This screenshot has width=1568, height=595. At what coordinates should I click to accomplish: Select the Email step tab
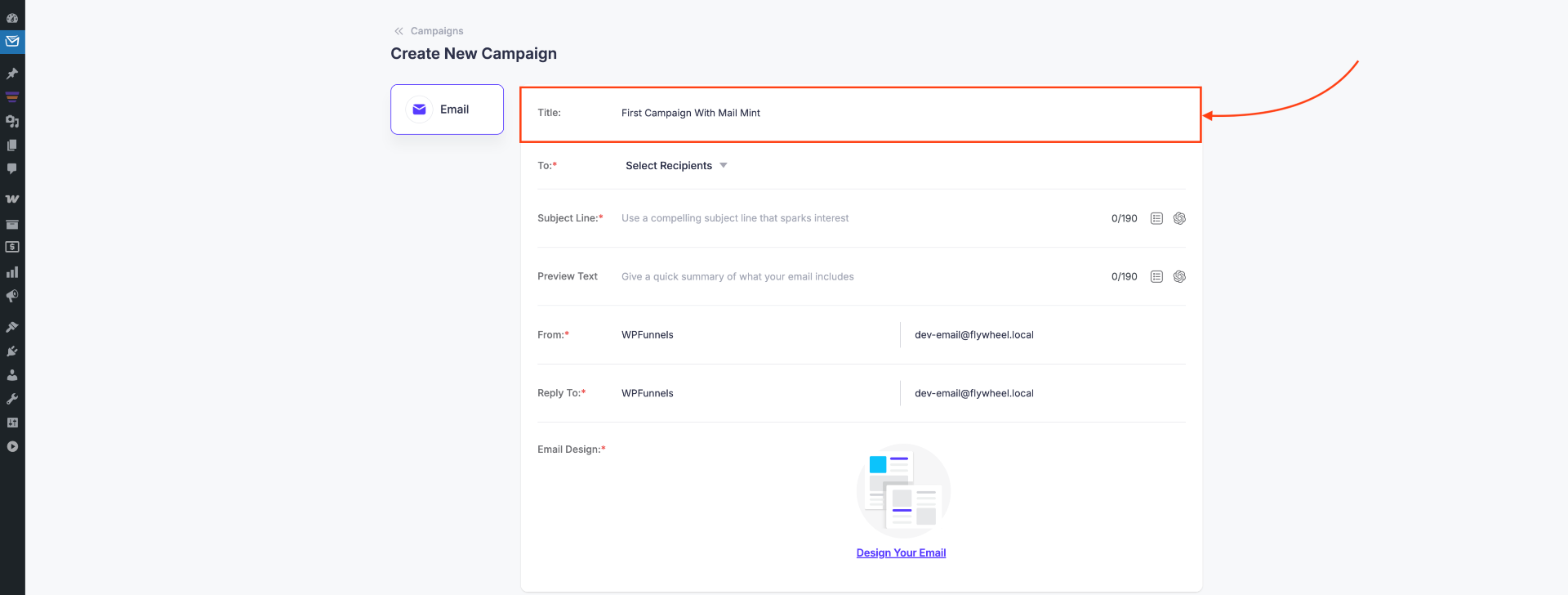point(447,110)
